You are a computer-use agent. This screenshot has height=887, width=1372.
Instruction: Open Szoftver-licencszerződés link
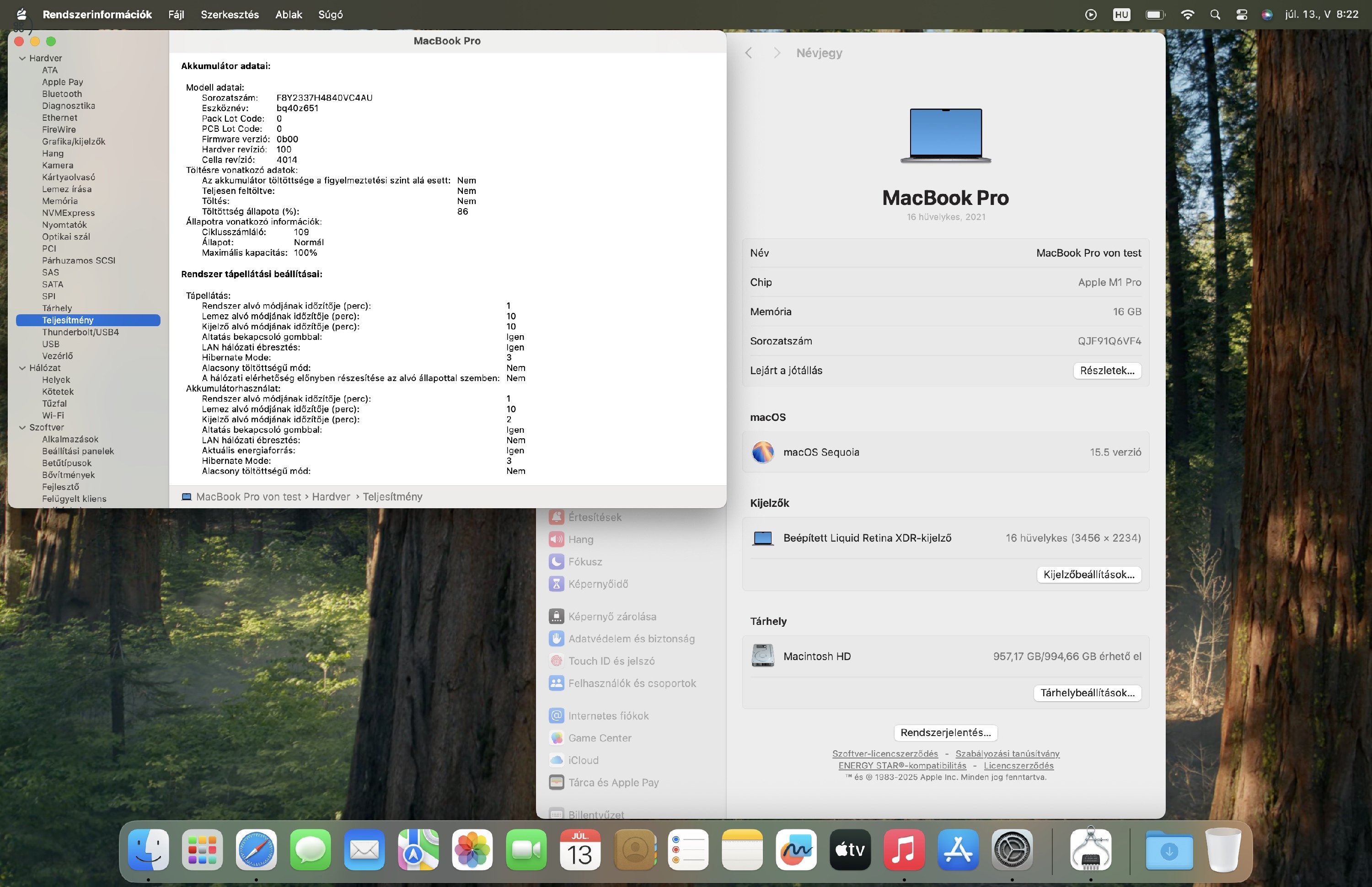point(885,753)
